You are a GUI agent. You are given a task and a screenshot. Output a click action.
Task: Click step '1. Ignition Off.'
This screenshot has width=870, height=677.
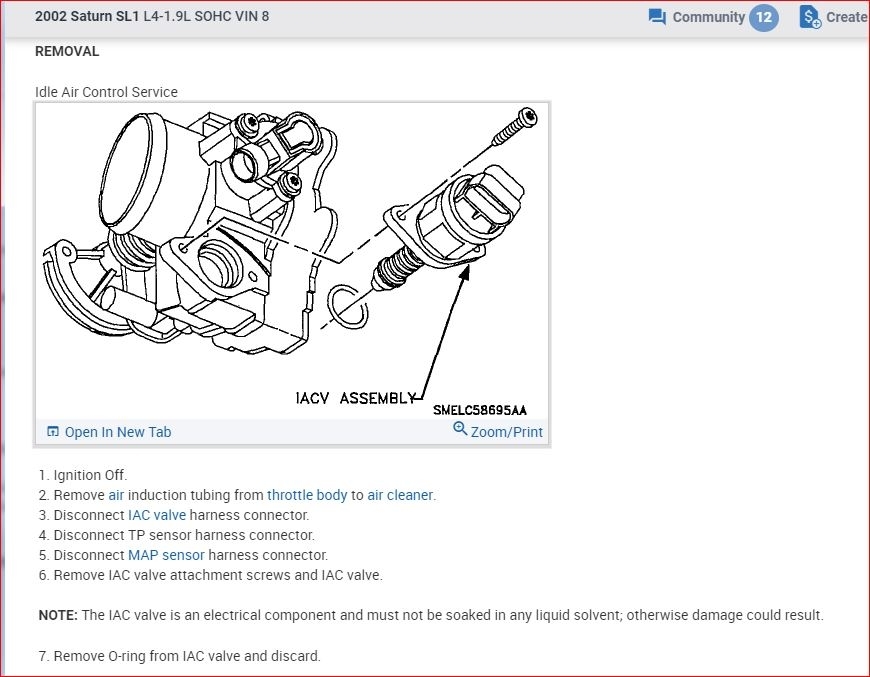[83, 475]
